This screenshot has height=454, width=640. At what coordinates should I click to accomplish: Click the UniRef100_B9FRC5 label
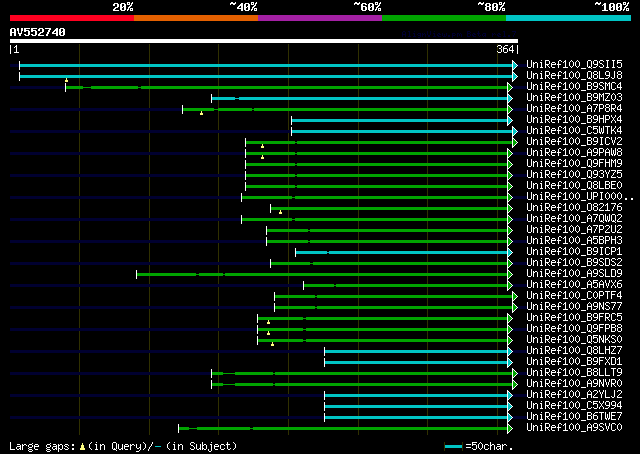574,318
